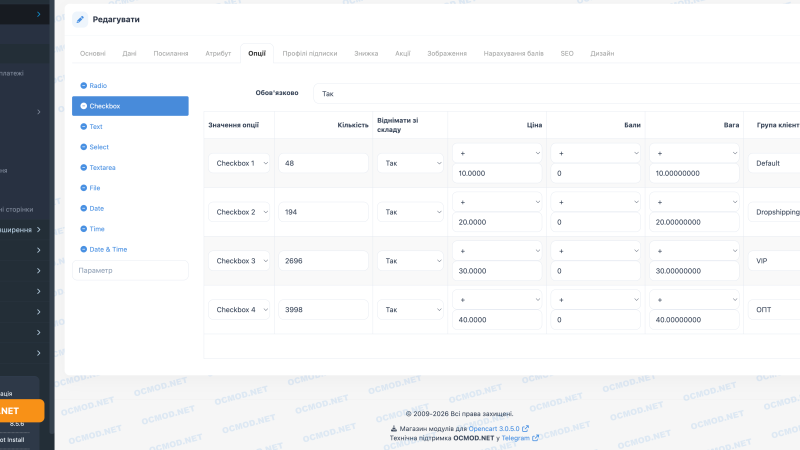Click the pencil edit icon beside Редагувати
800x450 pixels.
click(80, 19)
